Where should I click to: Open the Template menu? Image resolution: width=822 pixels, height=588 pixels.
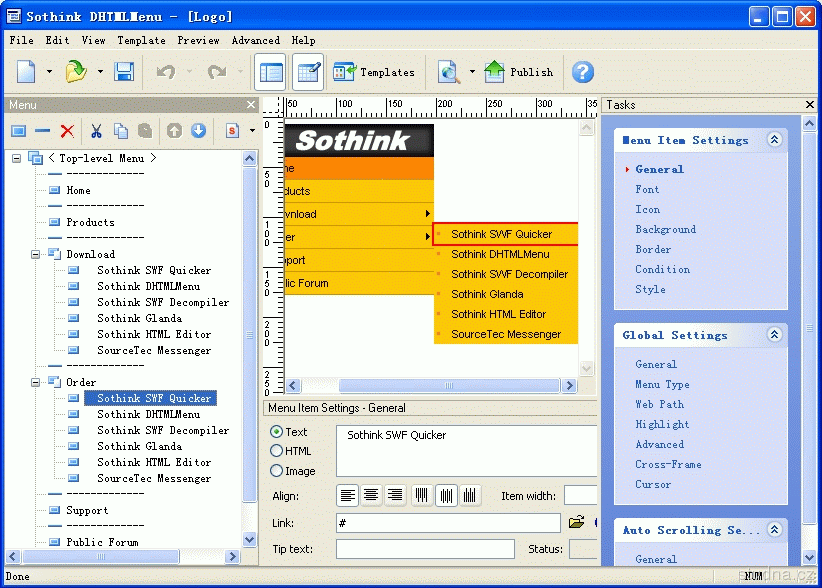(141, 41)
